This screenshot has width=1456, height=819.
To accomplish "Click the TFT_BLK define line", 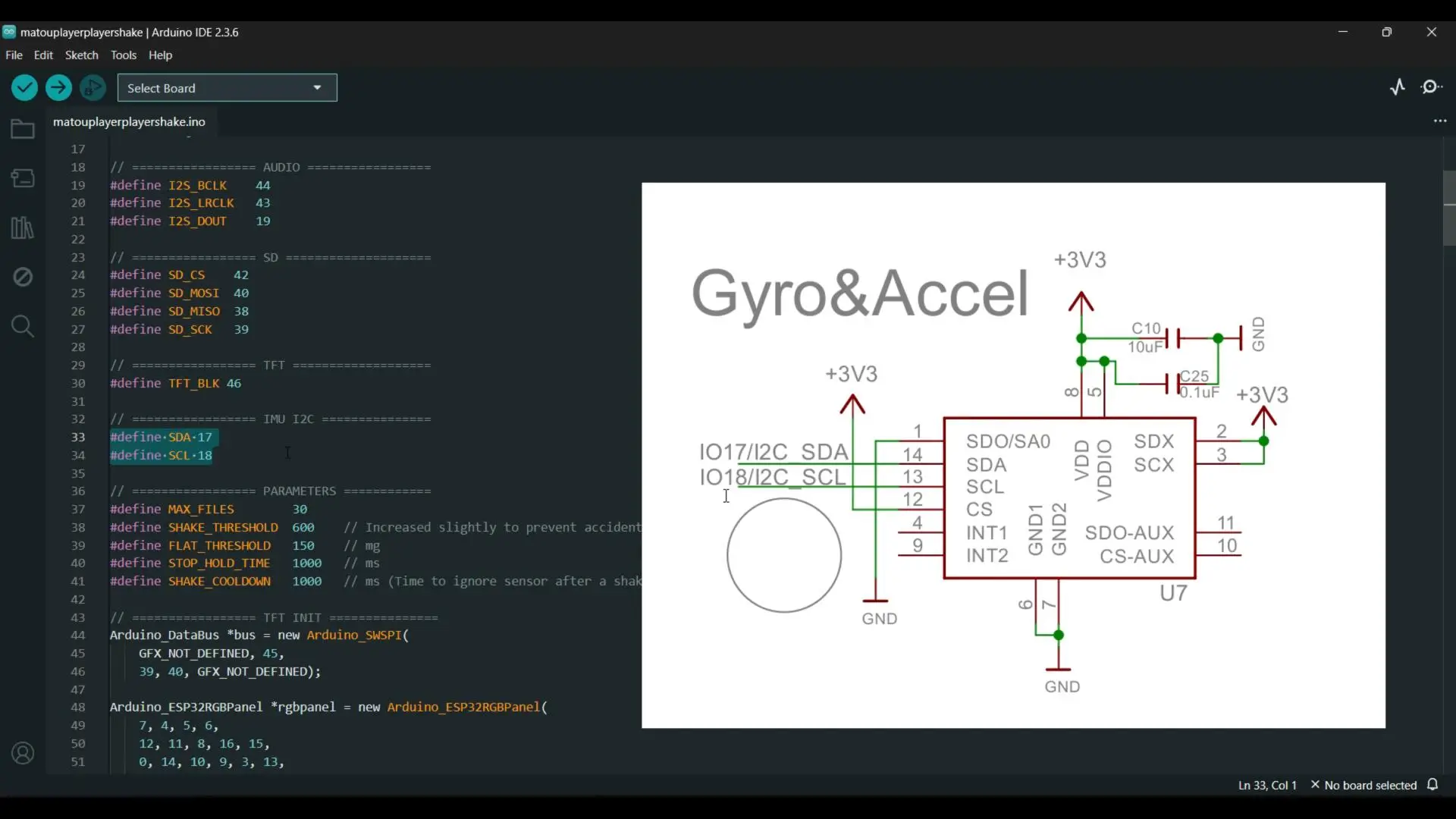I will [176, 384].
